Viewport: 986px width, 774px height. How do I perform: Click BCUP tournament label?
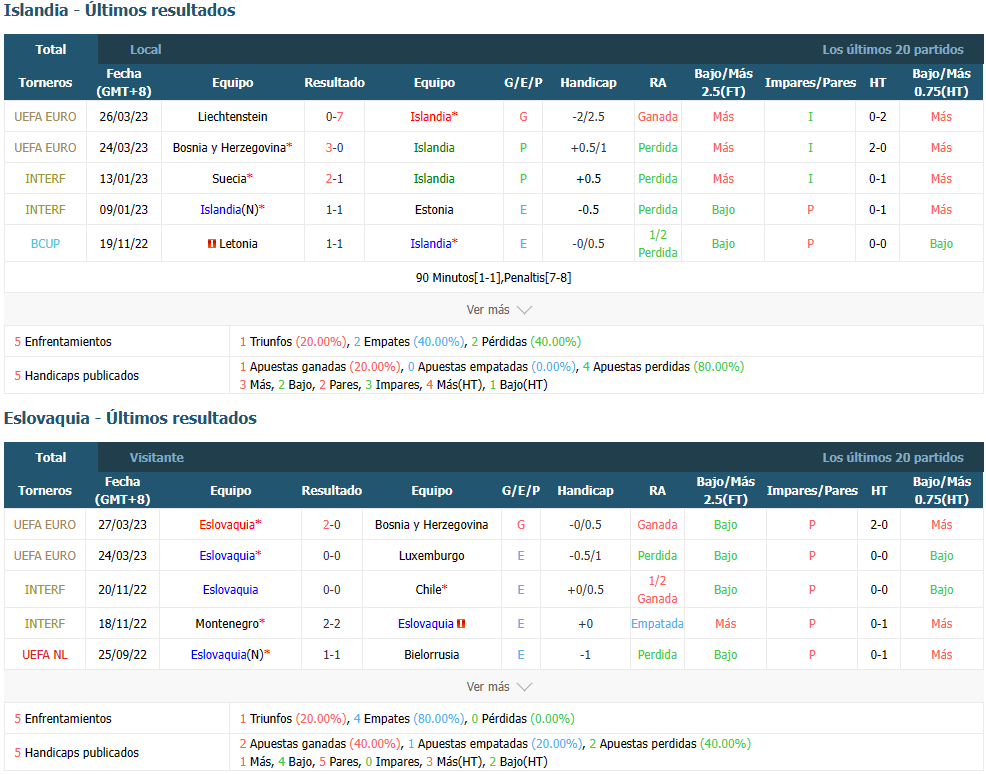45,243
